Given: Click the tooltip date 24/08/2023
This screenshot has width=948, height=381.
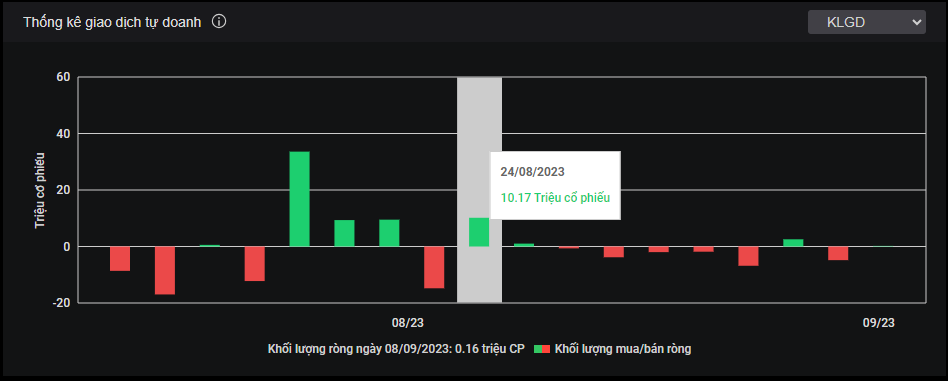Looking at the screenshot, I should pyautogui.click(x=533, y=172).
